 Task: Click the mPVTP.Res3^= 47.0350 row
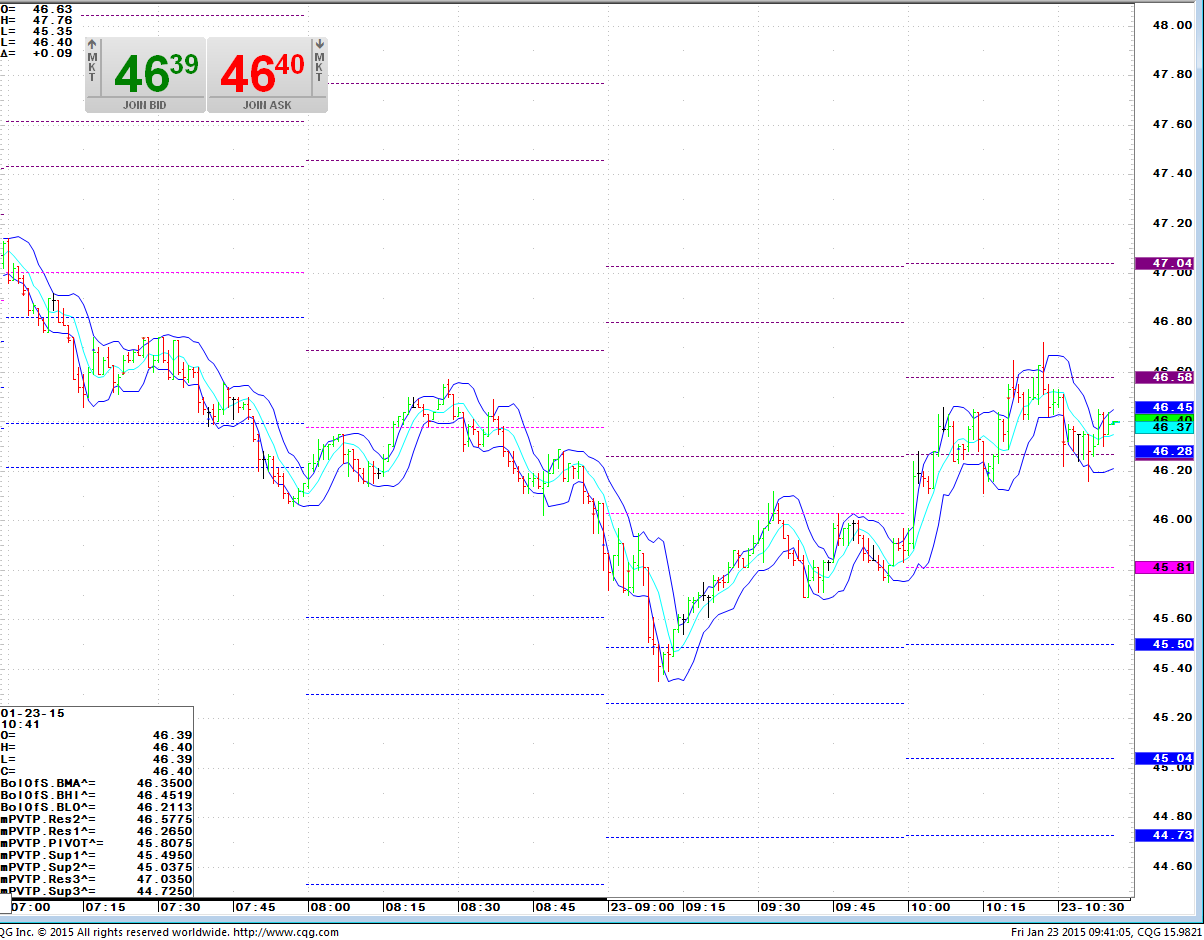pos(97,879)
